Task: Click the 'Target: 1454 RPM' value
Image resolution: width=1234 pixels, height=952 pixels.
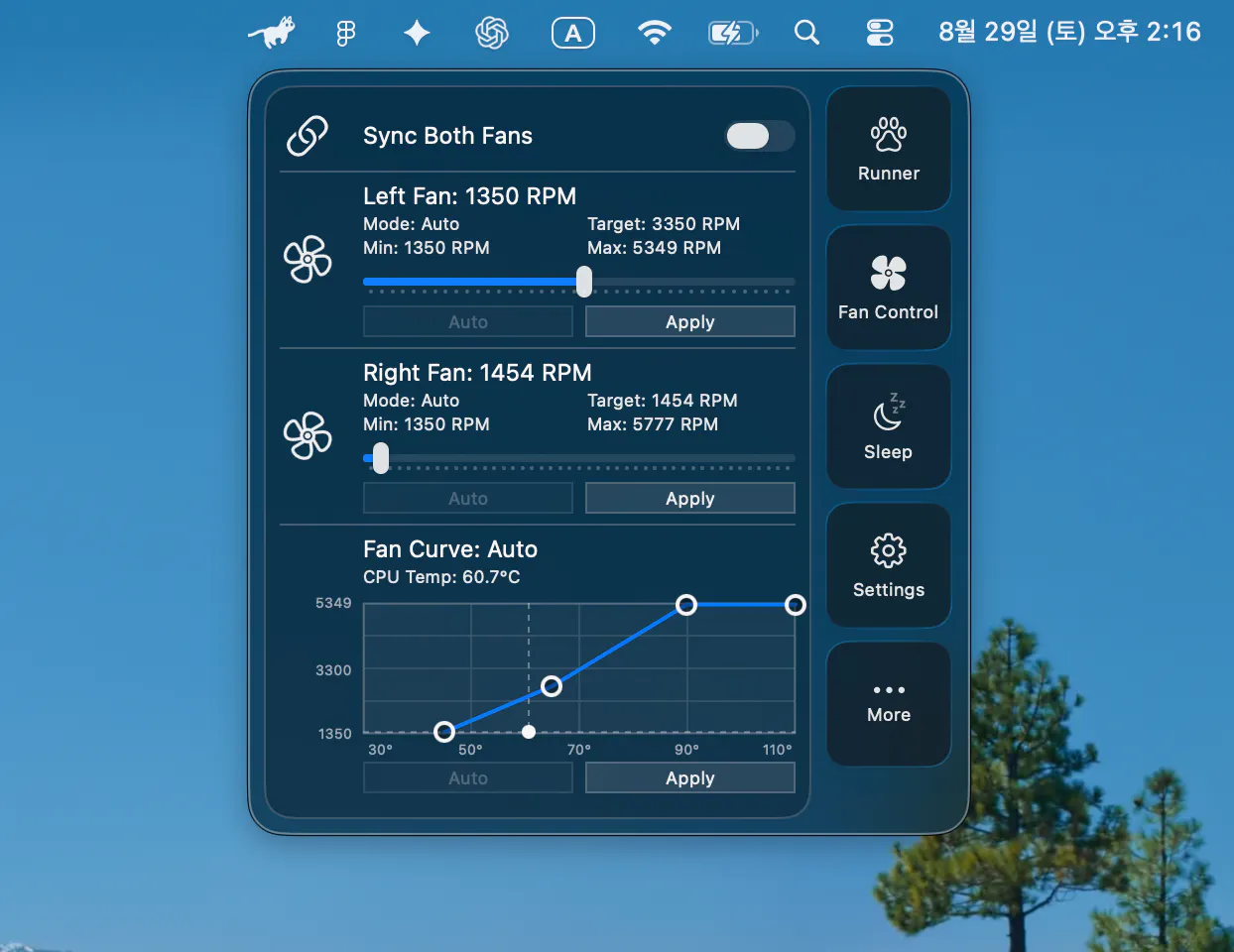Action: coord(663,401)
